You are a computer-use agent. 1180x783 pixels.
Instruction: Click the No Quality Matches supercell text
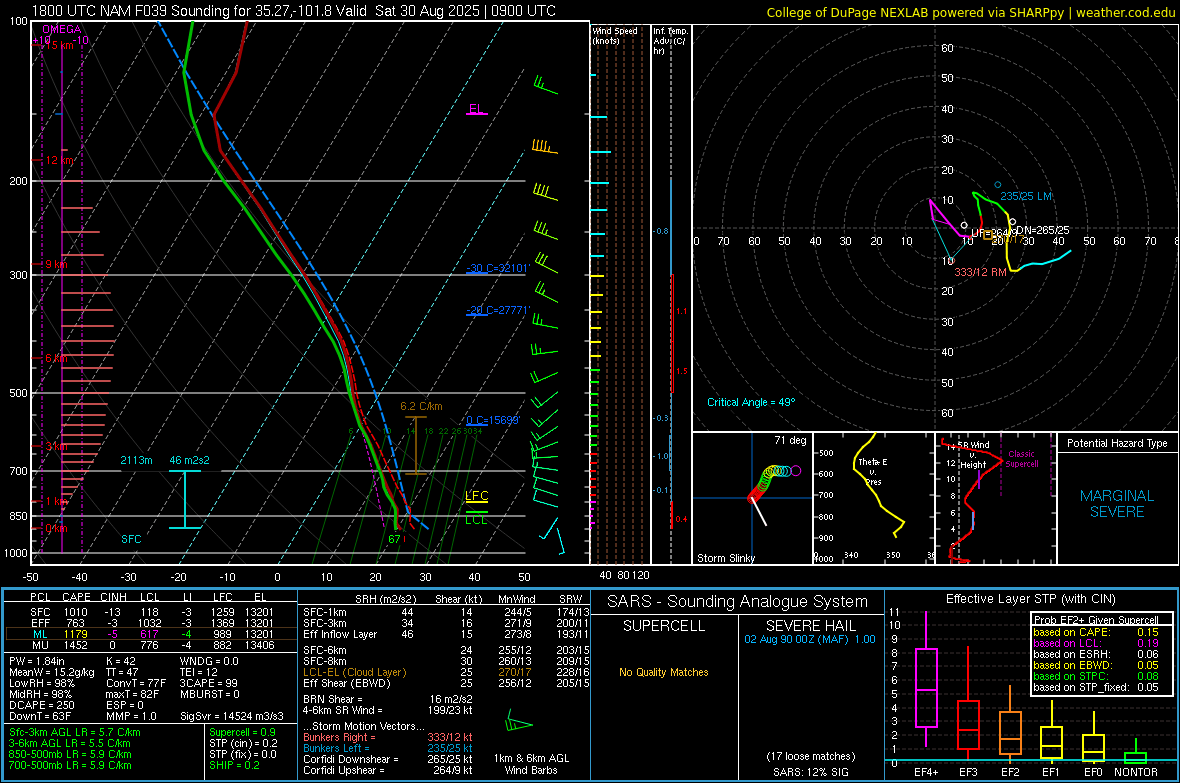pos(664,672)
